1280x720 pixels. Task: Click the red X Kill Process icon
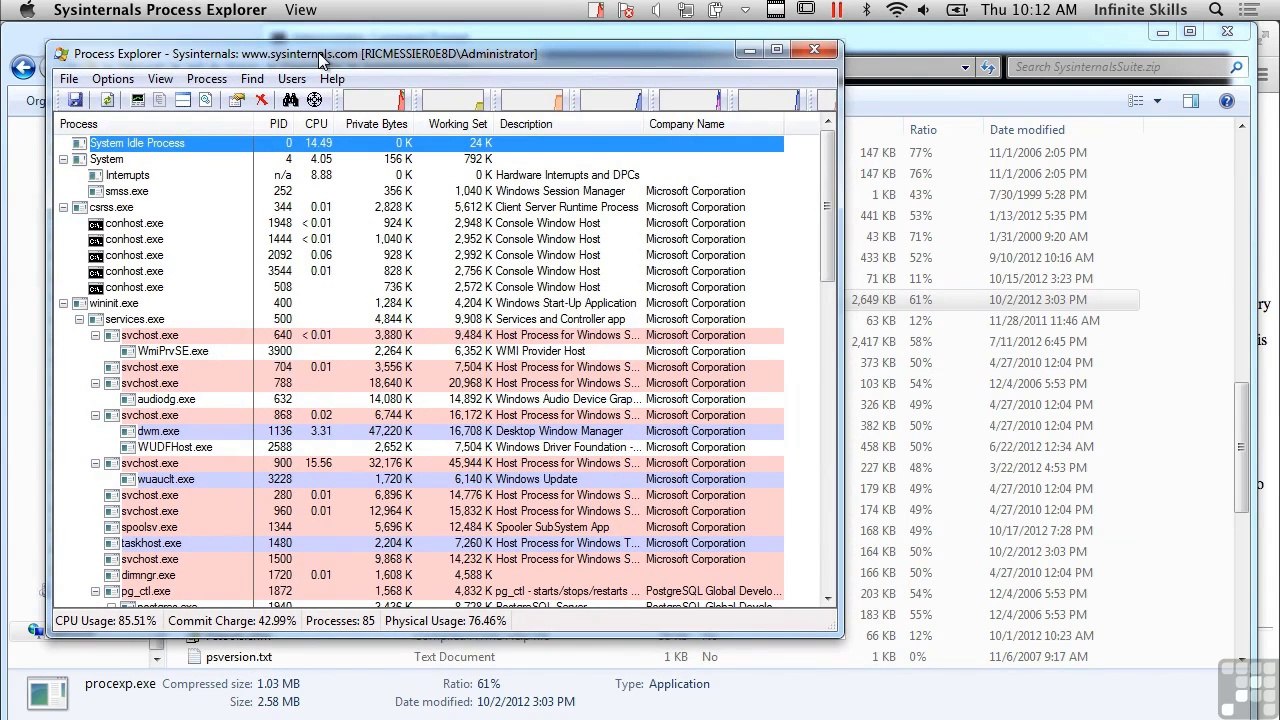[x=261, y=100]
